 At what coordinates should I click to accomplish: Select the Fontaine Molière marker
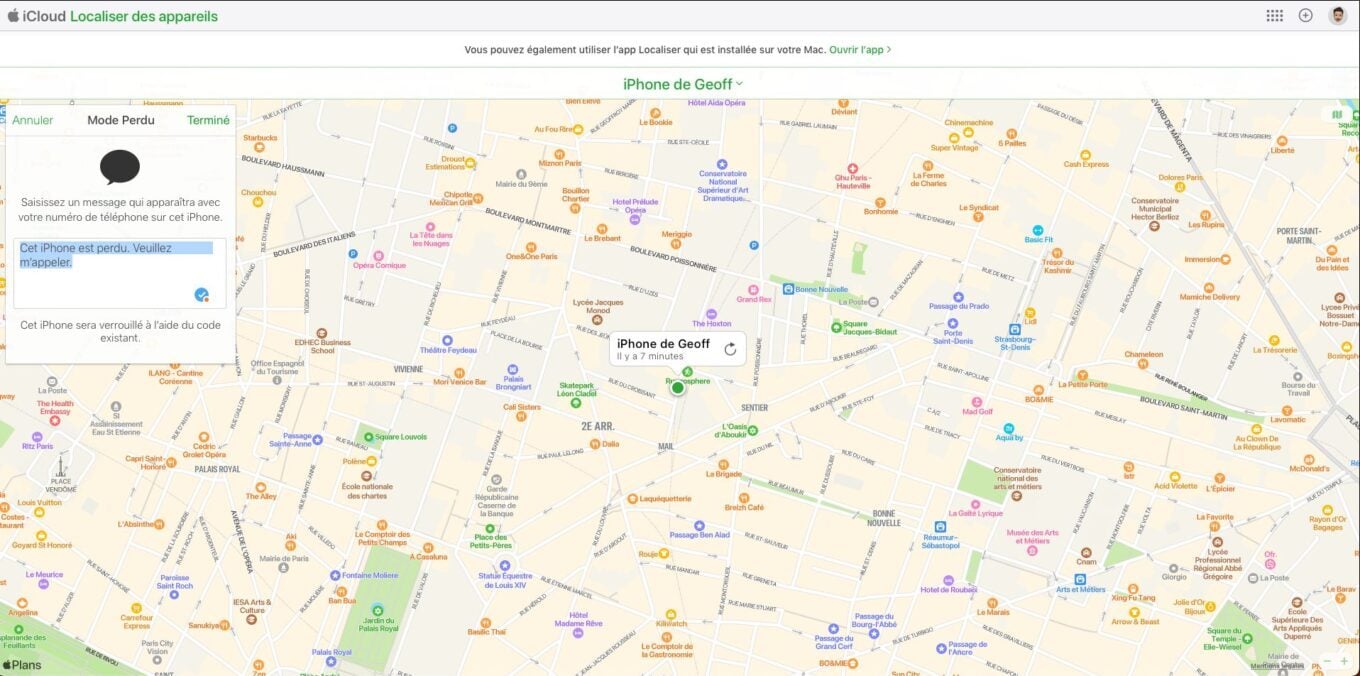click(x=335, y=575)
